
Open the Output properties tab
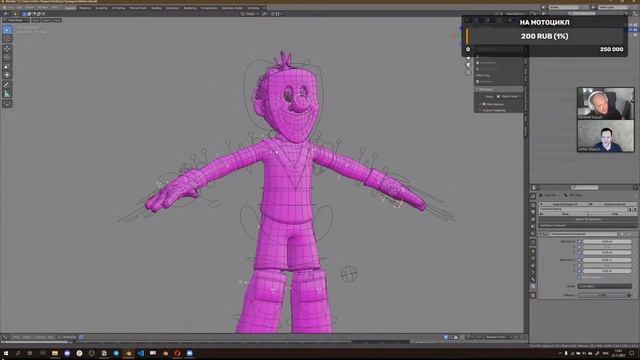click(x=533, y=212)
